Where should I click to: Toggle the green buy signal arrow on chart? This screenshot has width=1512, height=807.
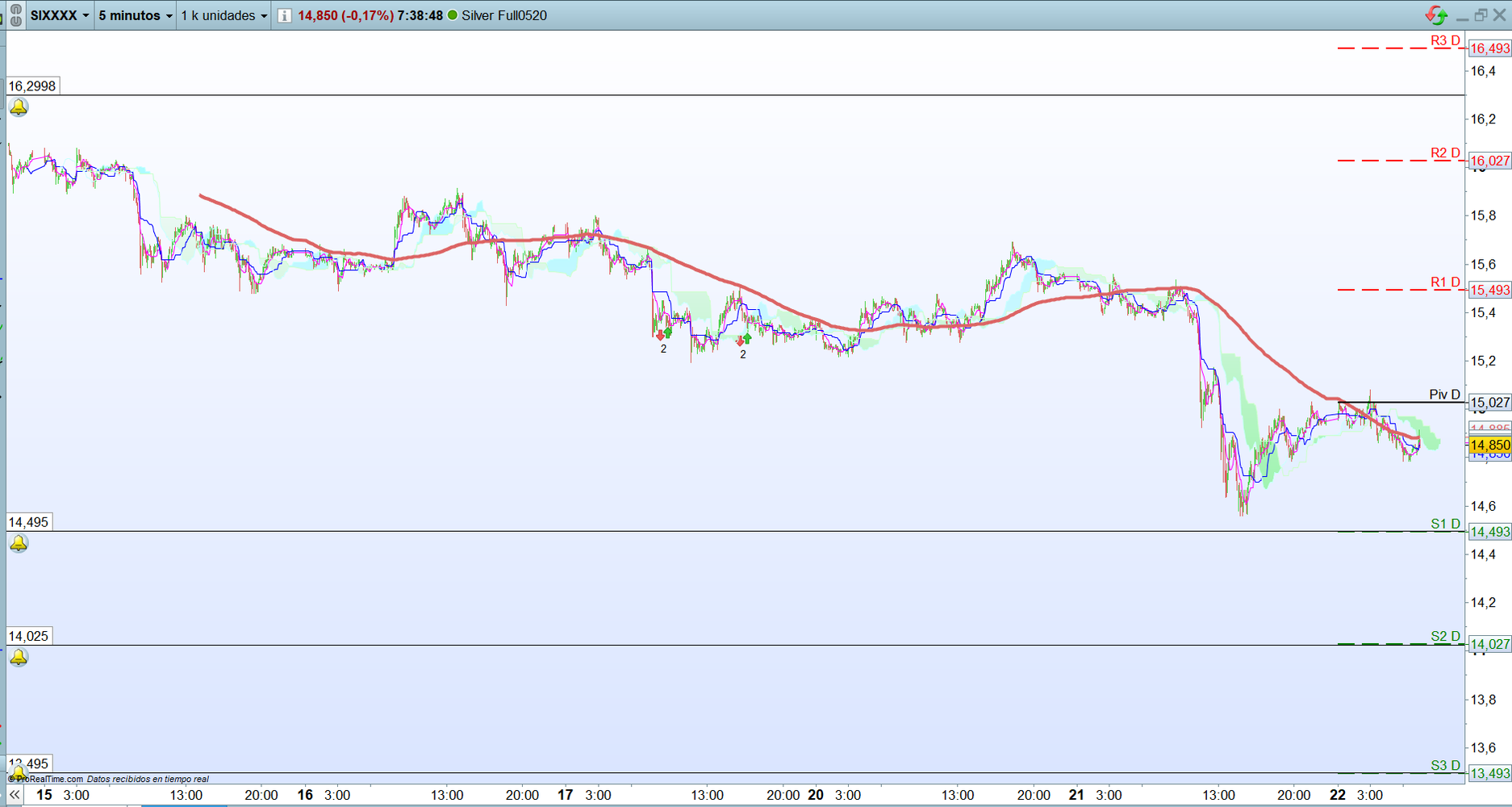[666, 333]
